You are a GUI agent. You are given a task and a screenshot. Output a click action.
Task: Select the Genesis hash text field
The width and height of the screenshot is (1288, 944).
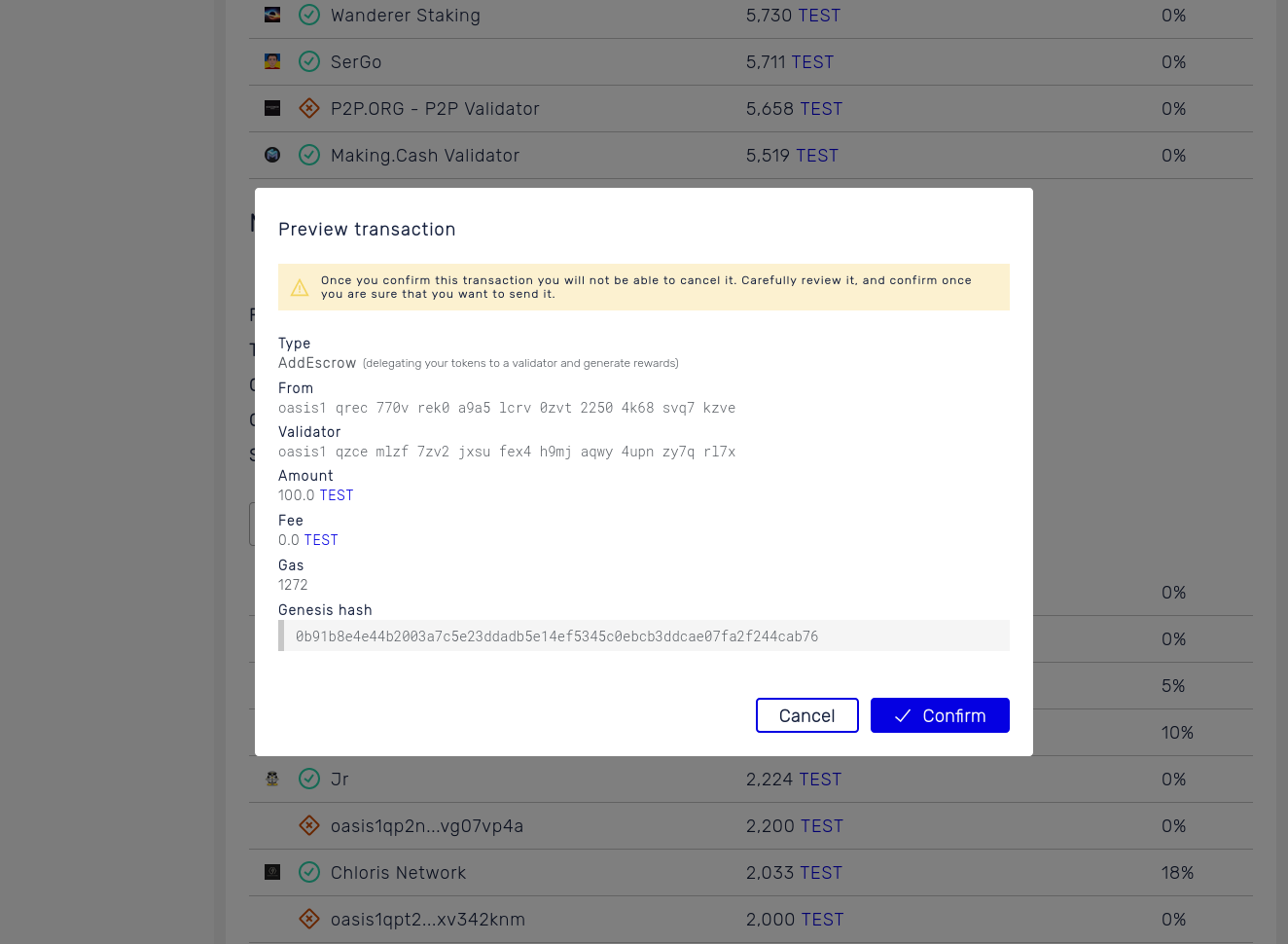click(644, 635)
